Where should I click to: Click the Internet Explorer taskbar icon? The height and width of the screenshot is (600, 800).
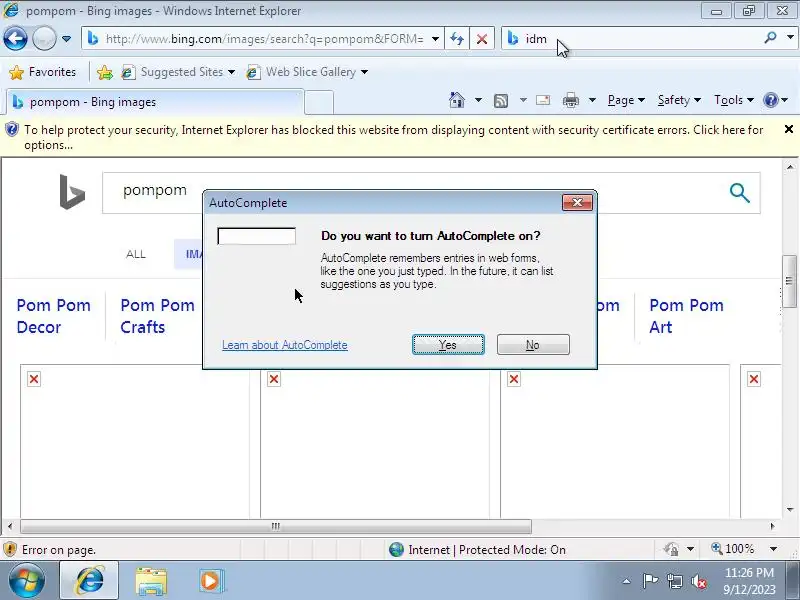[x=89, y=581]
